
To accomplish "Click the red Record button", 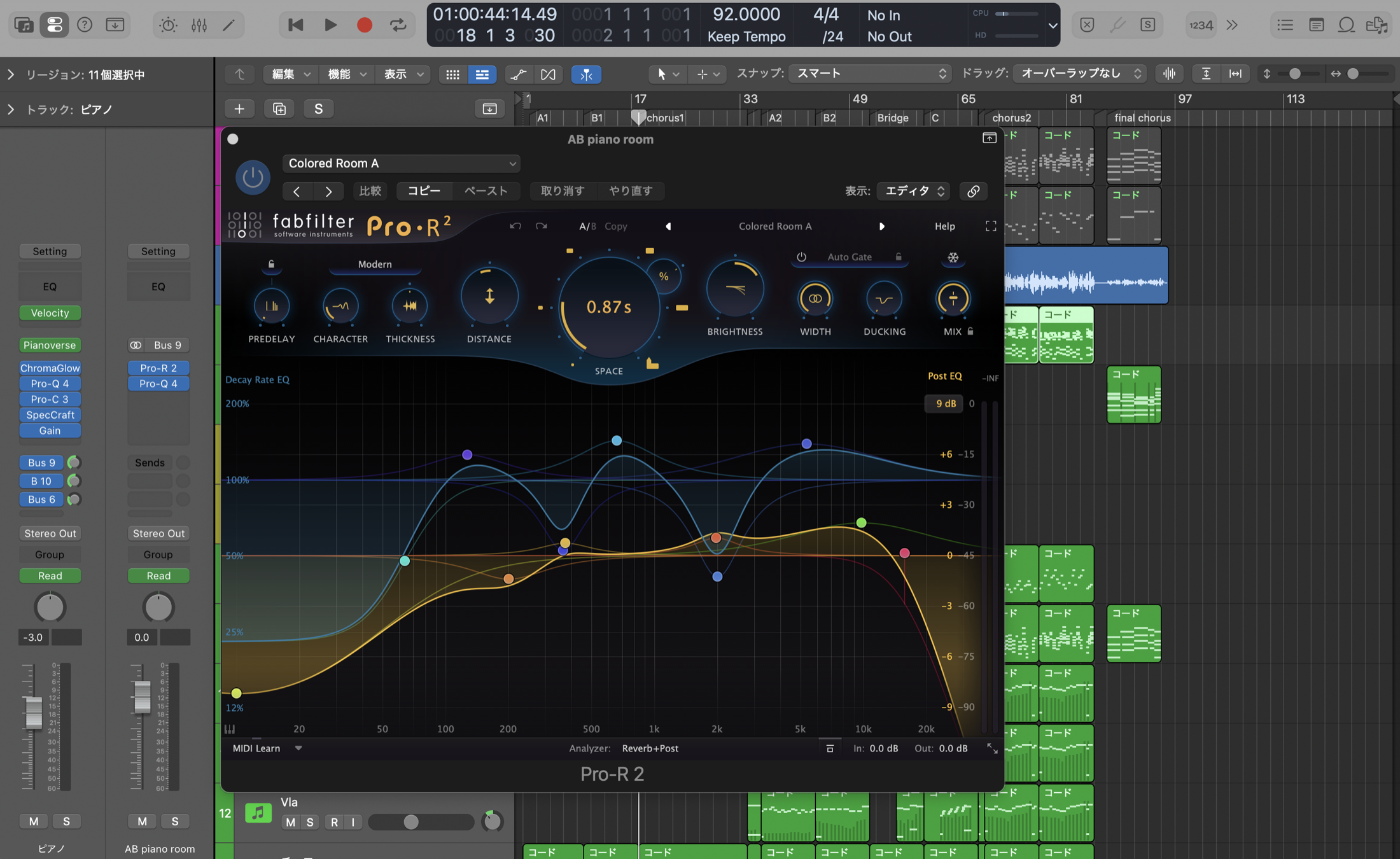I will click(x=365, y=25).
